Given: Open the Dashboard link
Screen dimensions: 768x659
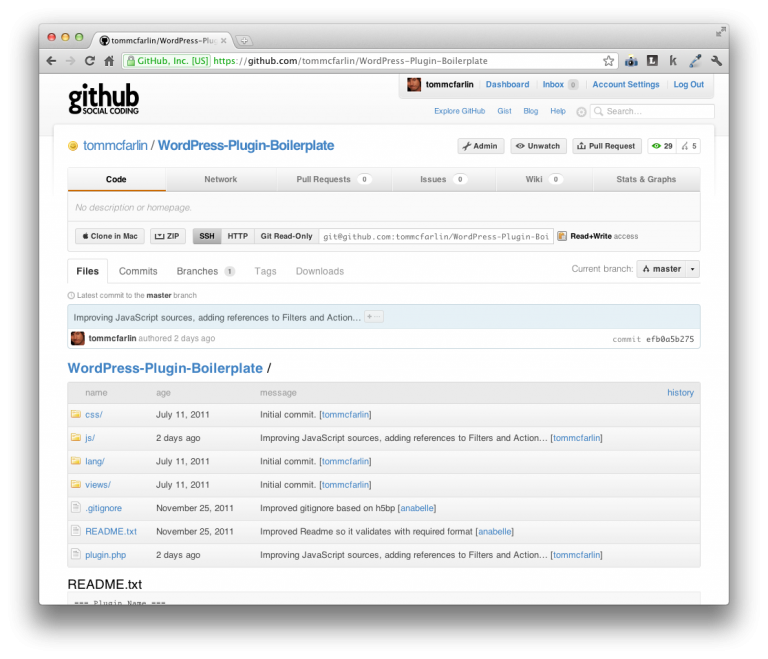Looking at the screenshot, I should [507, 84].
